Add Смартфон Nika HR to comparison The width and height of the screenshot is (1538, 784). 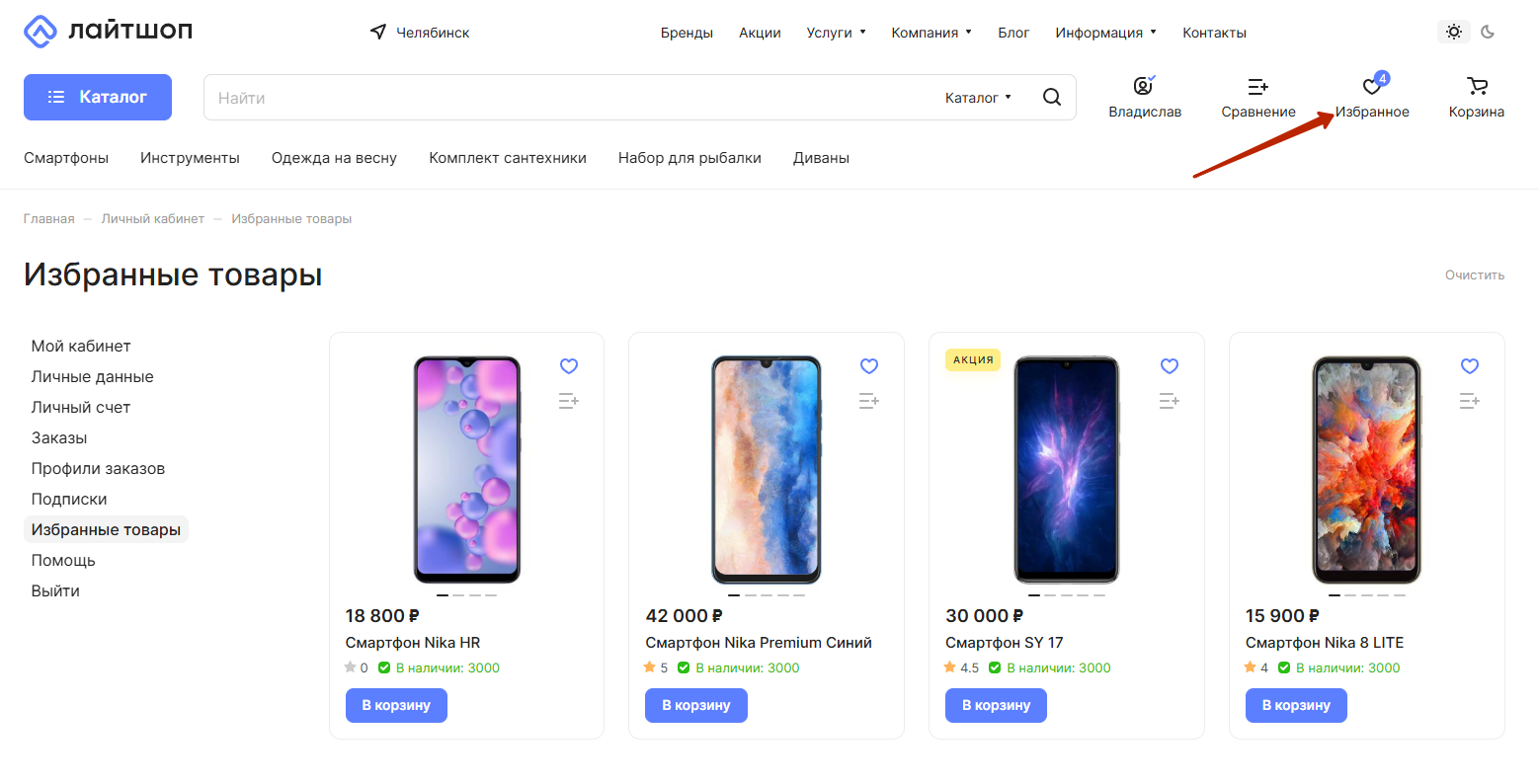click(x=568, y=401)
